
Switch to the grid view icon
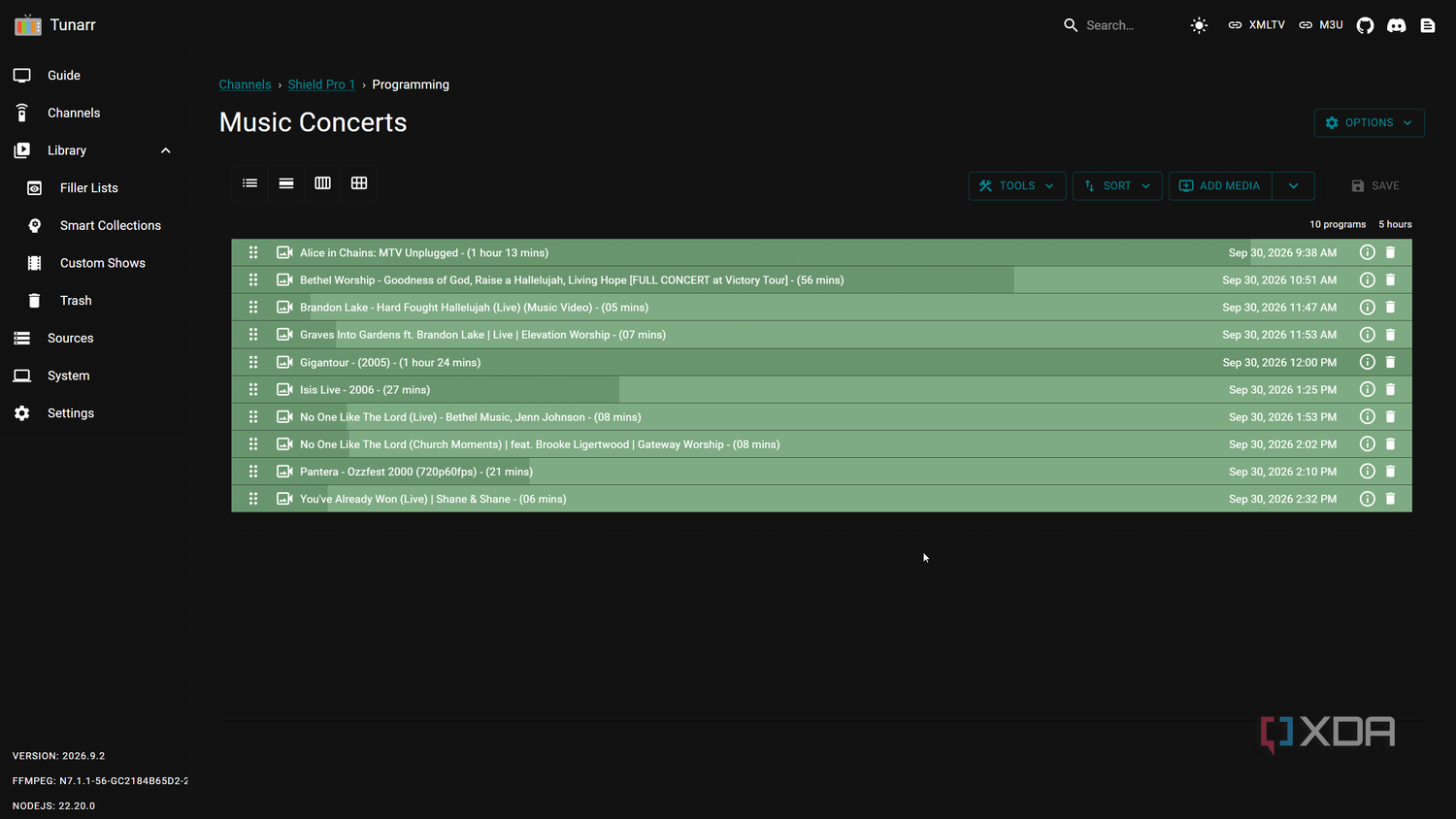pos(359,183)
